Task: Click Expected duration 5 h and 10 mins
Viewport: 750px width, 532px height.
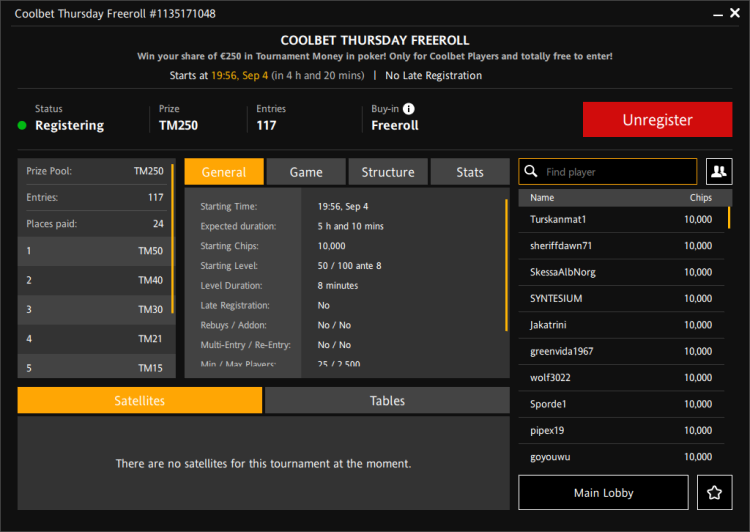Action: click(351, 226)
